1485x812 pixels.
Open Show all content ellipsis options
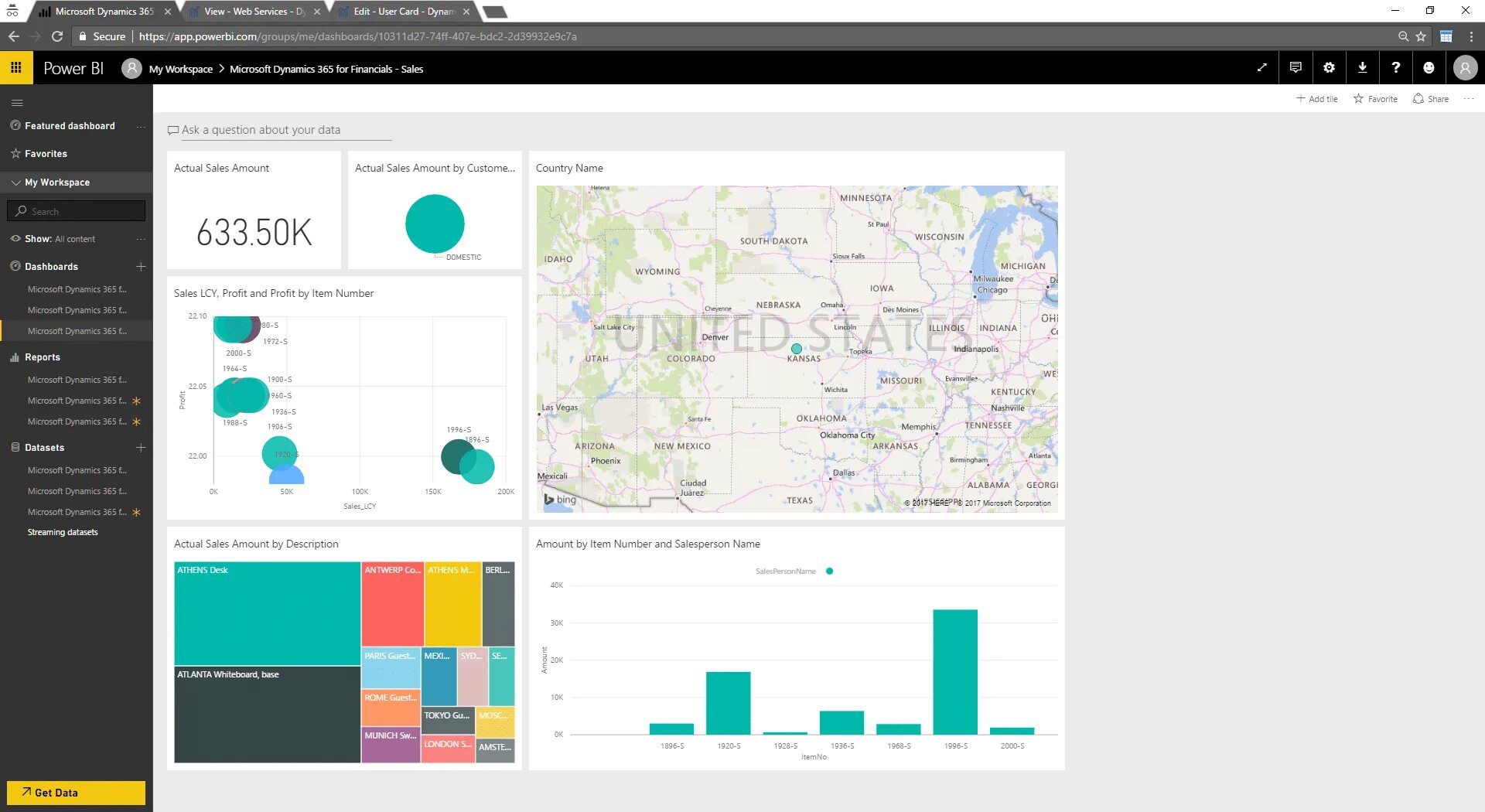141,239
